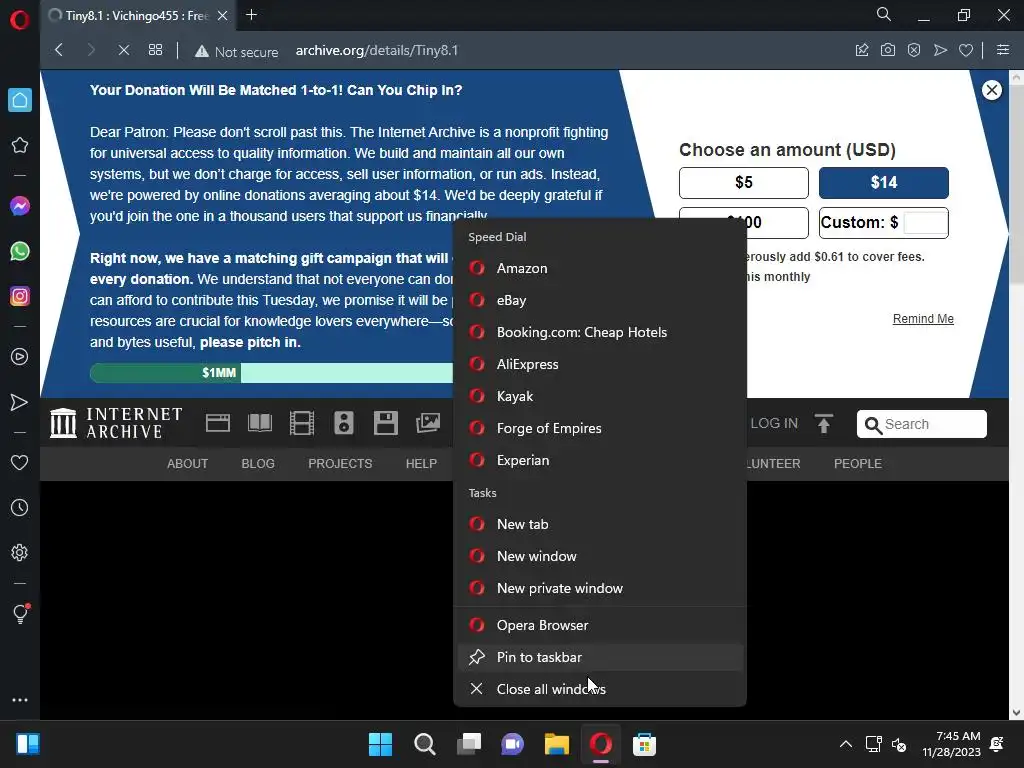Open the Texts book icon
Viewport: 1024px width, 768px height.
259,423
